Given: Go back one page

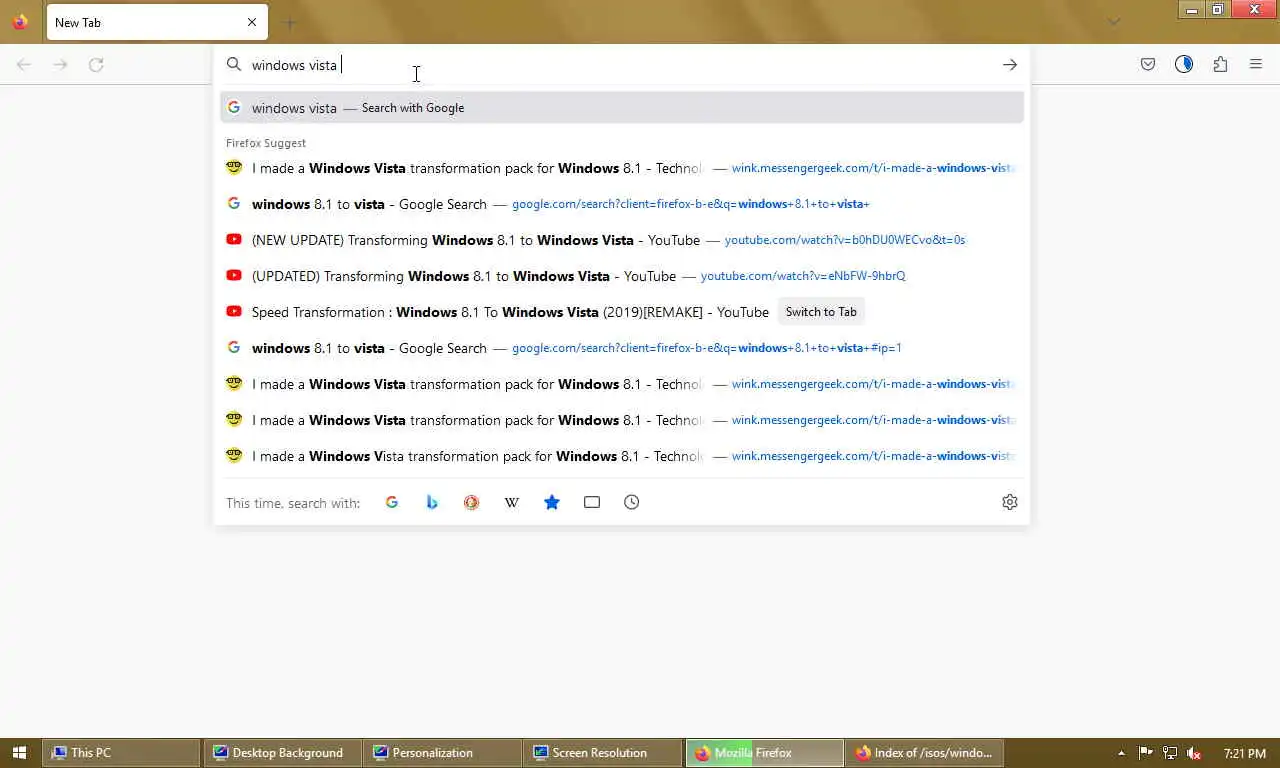Looking at the screenshot, I should click(24, 64).
